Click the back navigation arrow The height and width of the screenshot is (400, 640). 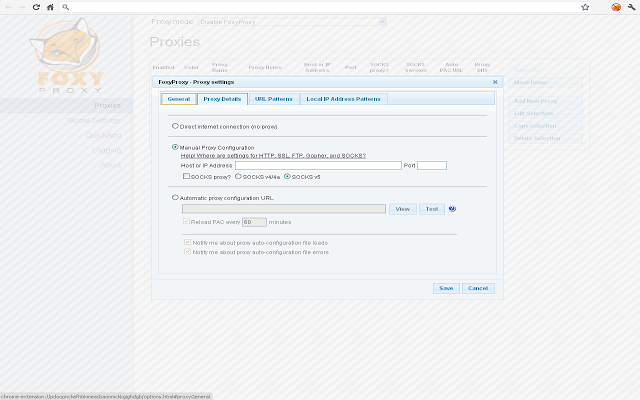tap(8, 7)
